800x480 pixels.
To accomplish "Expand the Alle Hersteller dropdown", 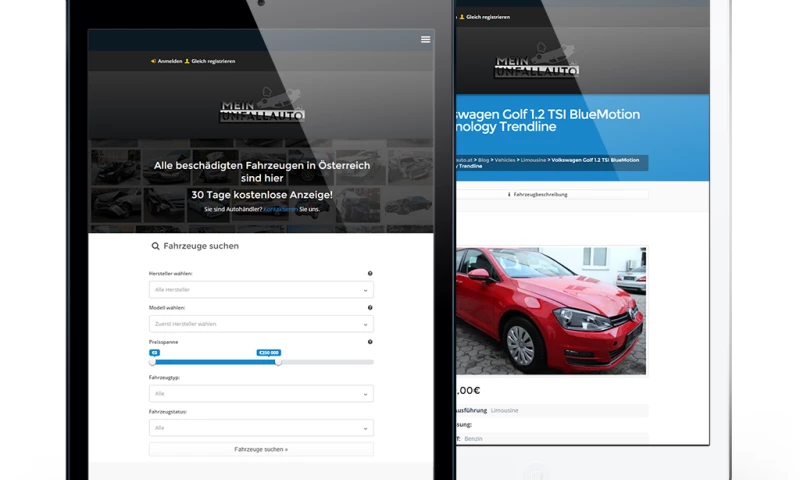I will (x=261, y=290).
